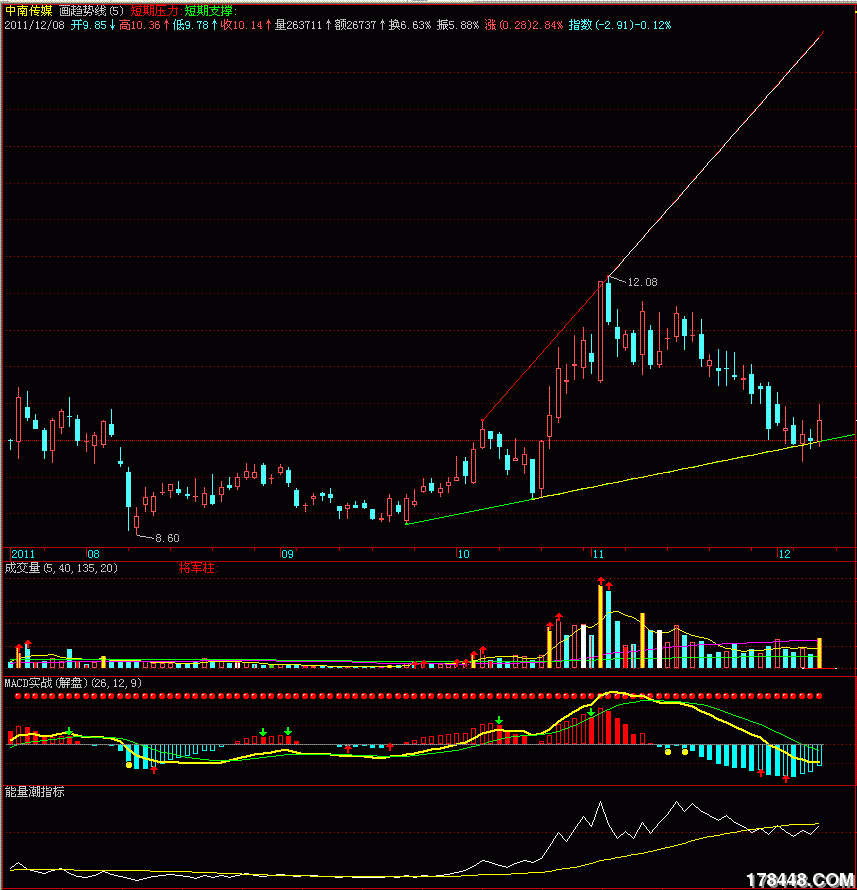The image size is (857, 890).
Task: Click the turnover amount 额26737
Action: [x=355, y=25]
